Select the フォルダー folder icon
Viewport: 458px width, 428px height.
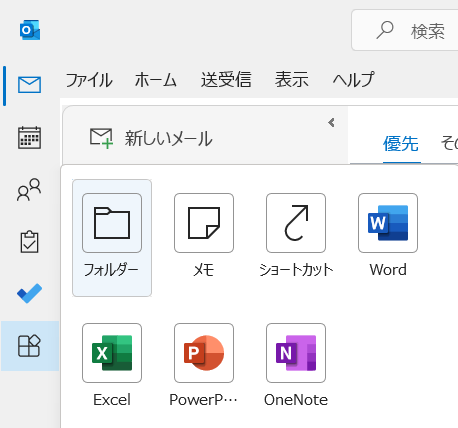[112, 223]
